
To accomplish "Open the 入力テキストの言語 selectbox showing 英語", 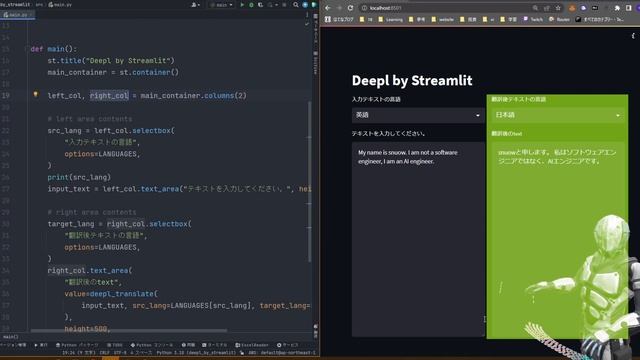I will pyautogui.click(x=418, y=115).
